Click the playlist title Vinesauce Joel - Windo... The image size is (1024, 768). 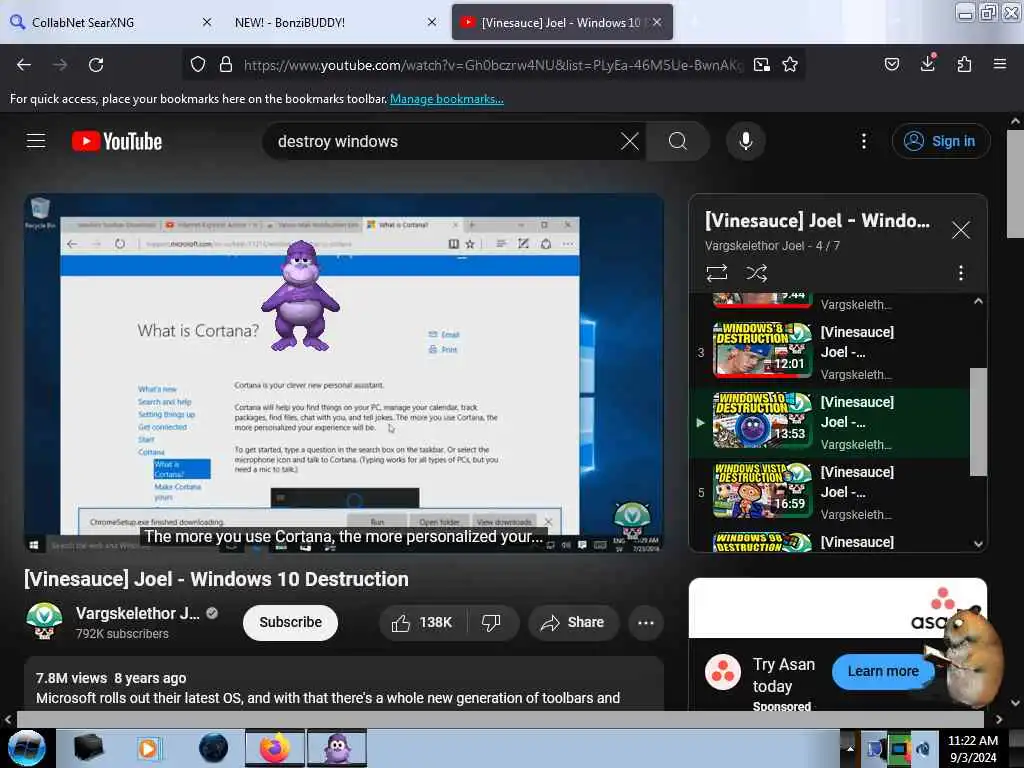click(817, 221)
